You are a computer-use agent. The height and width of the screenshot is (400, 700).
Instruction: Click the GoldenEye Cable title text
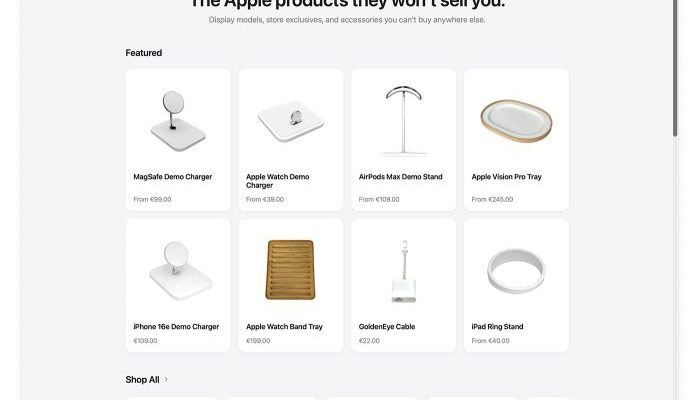(x=387, y=327)
